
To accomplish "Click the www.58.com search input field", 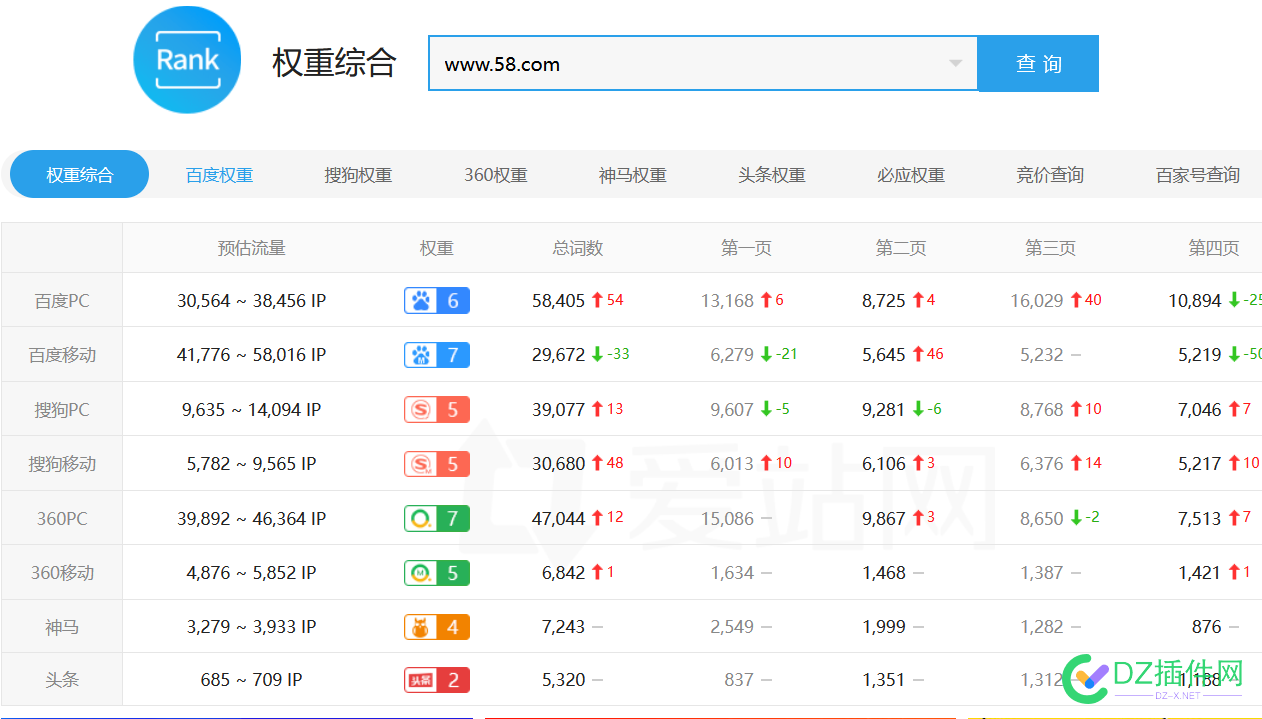I will point(703,64).
